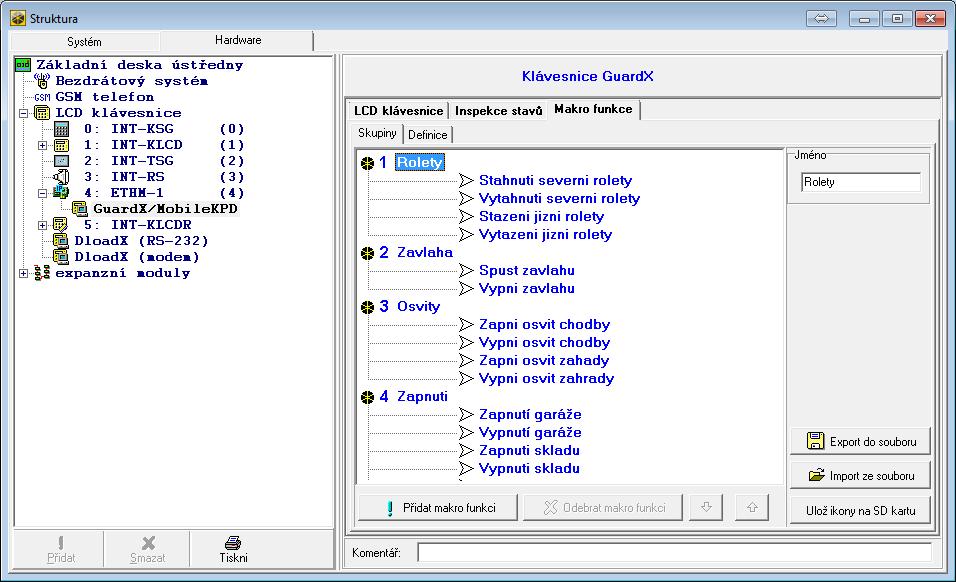
Task: Click Import ze souboru button
Action: 860,476
